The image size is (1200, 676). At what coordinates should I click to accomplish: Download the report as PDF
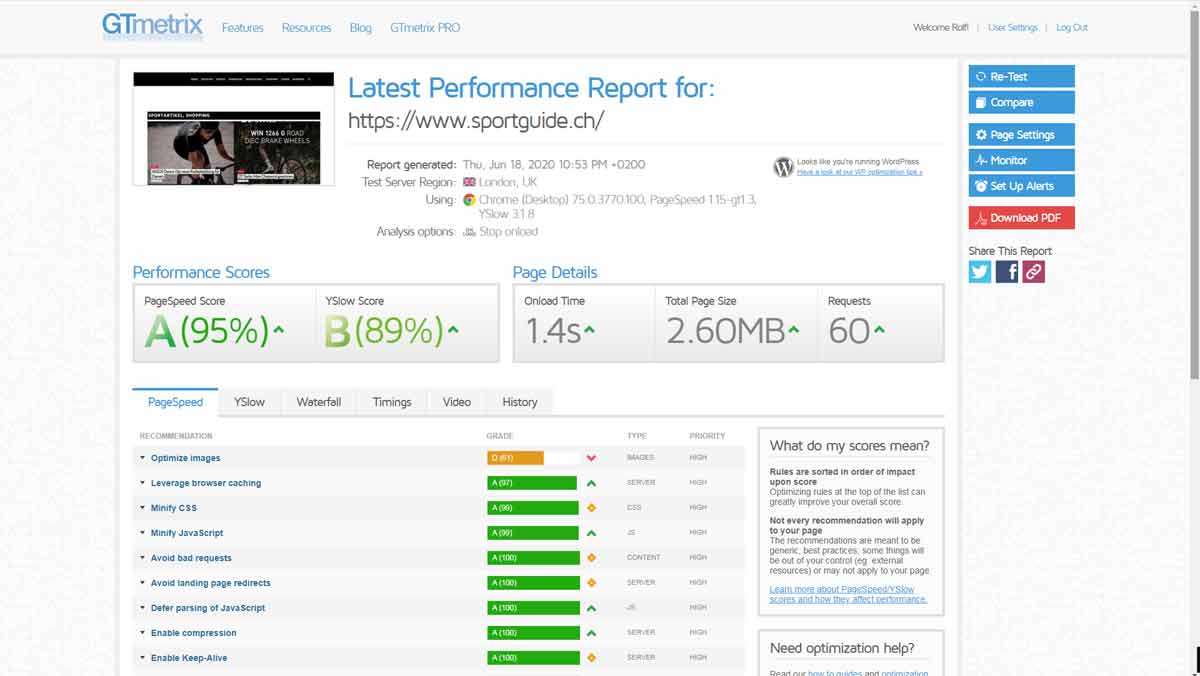click(x=1022, y=218)
